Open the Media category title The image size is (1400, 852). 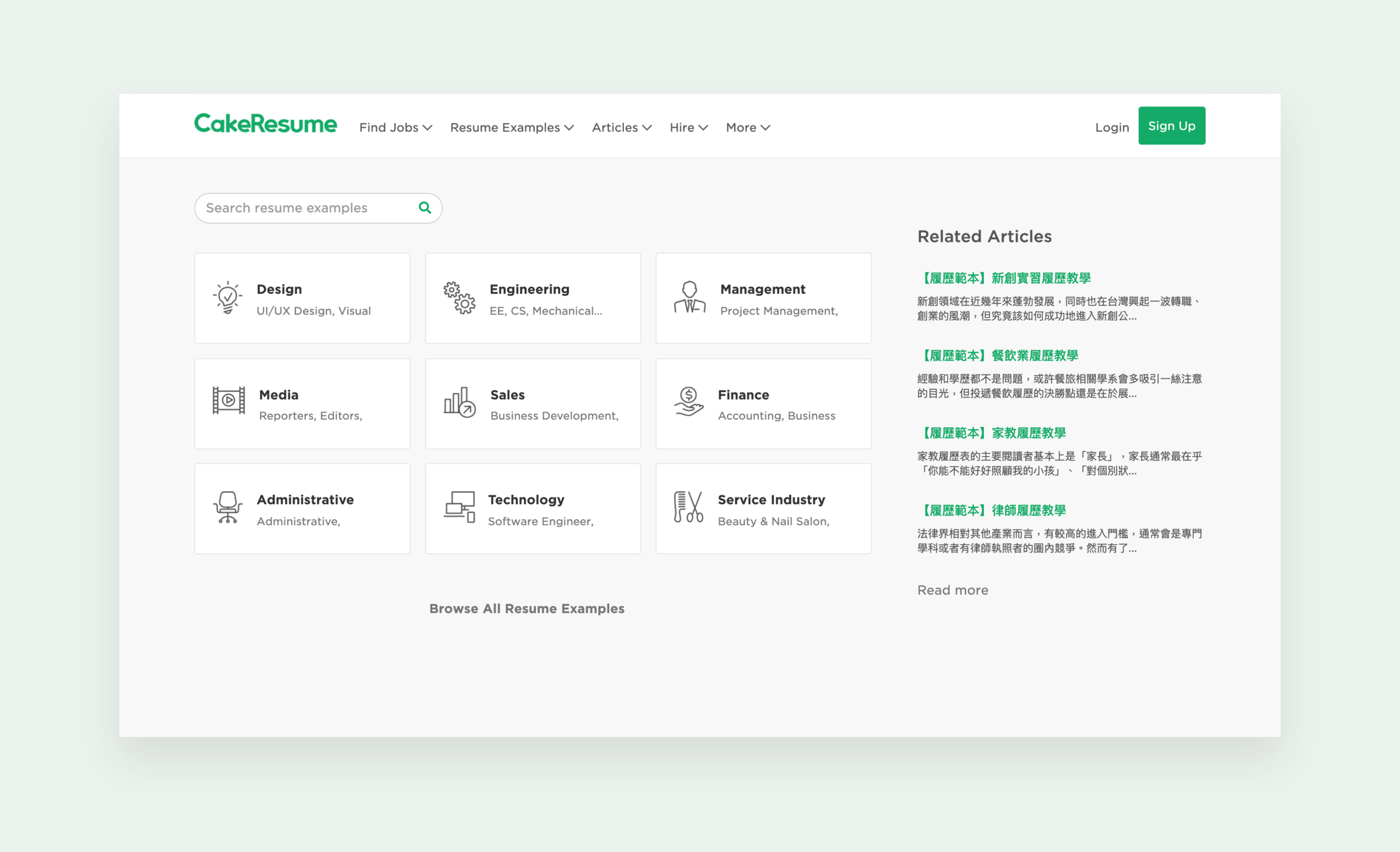(278, 395)
